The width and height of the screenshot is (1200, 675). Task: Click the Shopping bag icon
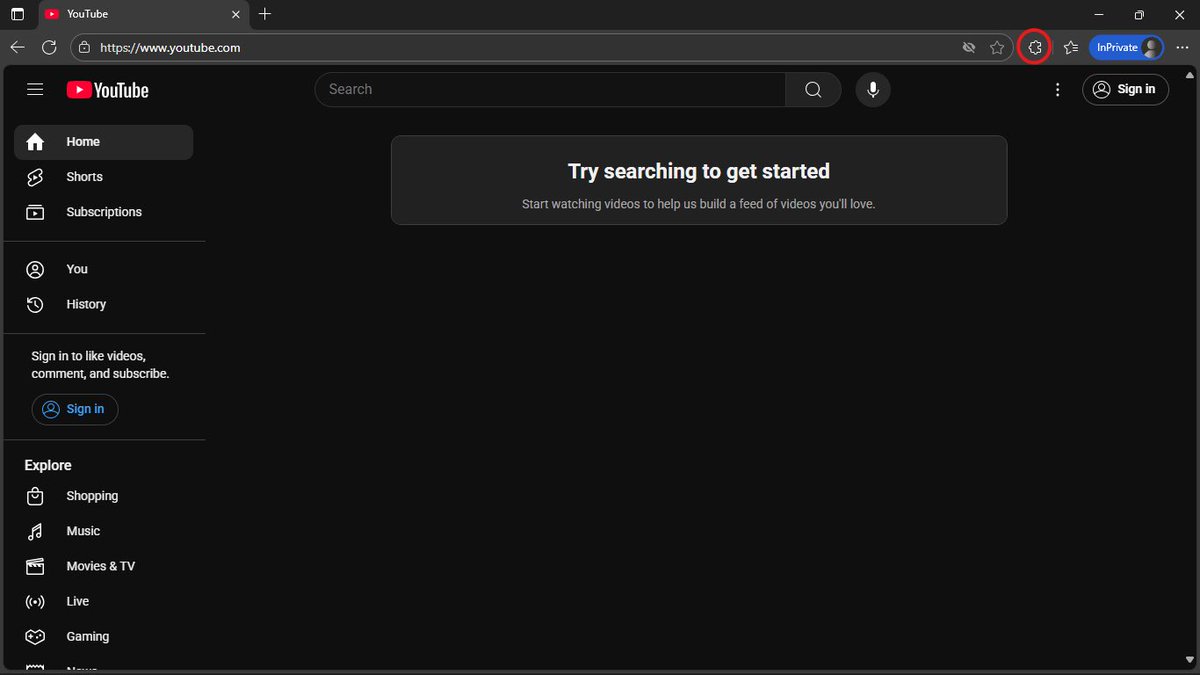coord(35,496)
